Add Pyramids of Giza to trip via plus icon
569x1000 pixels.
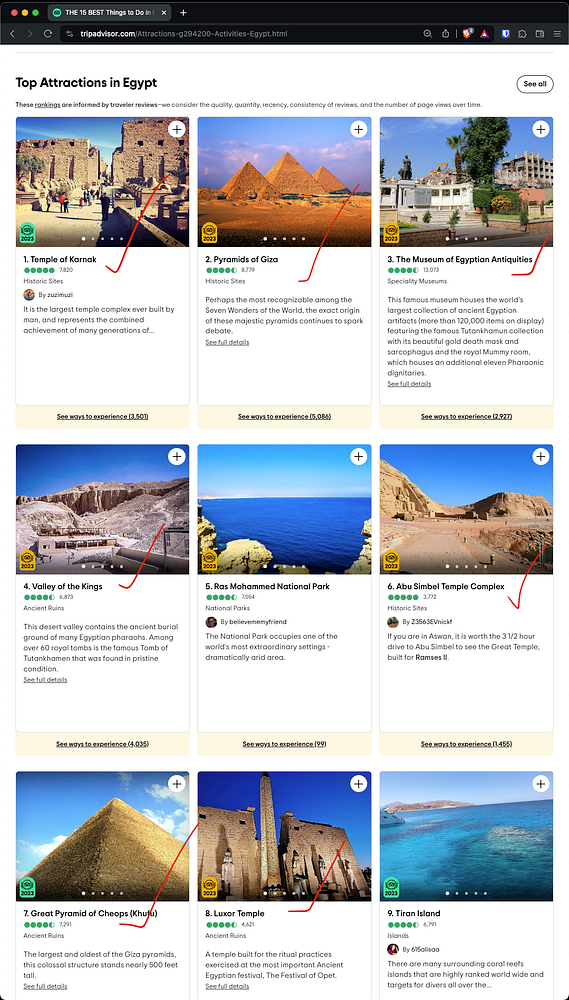coord(358,129)
